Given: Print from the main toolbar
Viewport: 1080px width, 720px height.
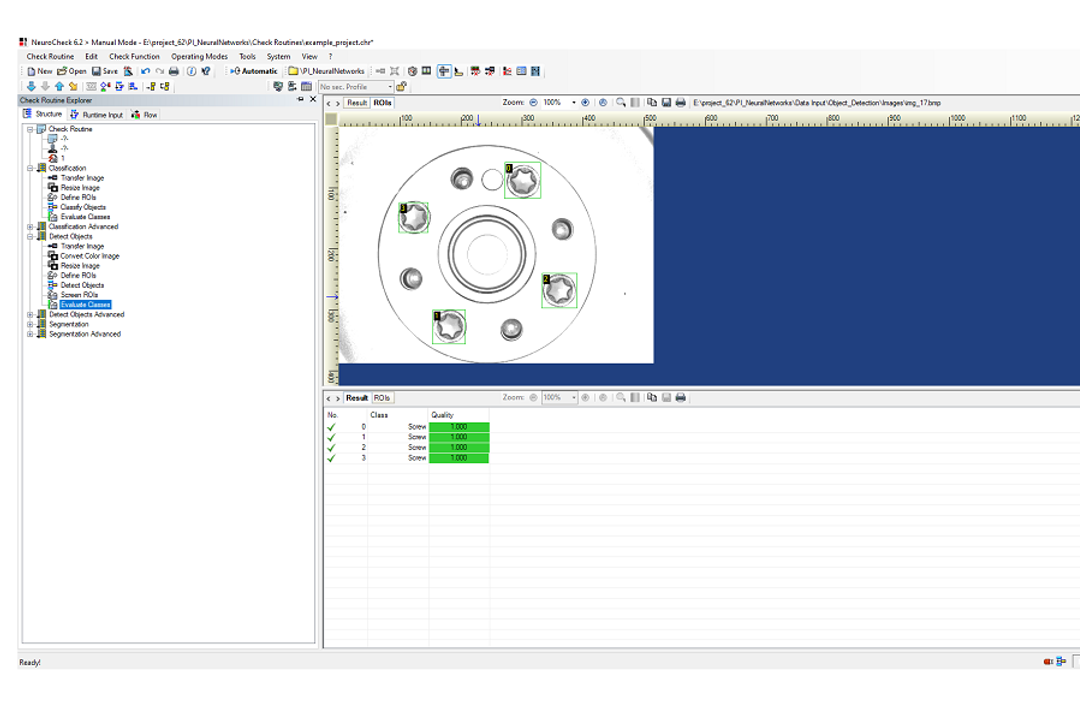Looking at the screenshot, I should [174, 71].
